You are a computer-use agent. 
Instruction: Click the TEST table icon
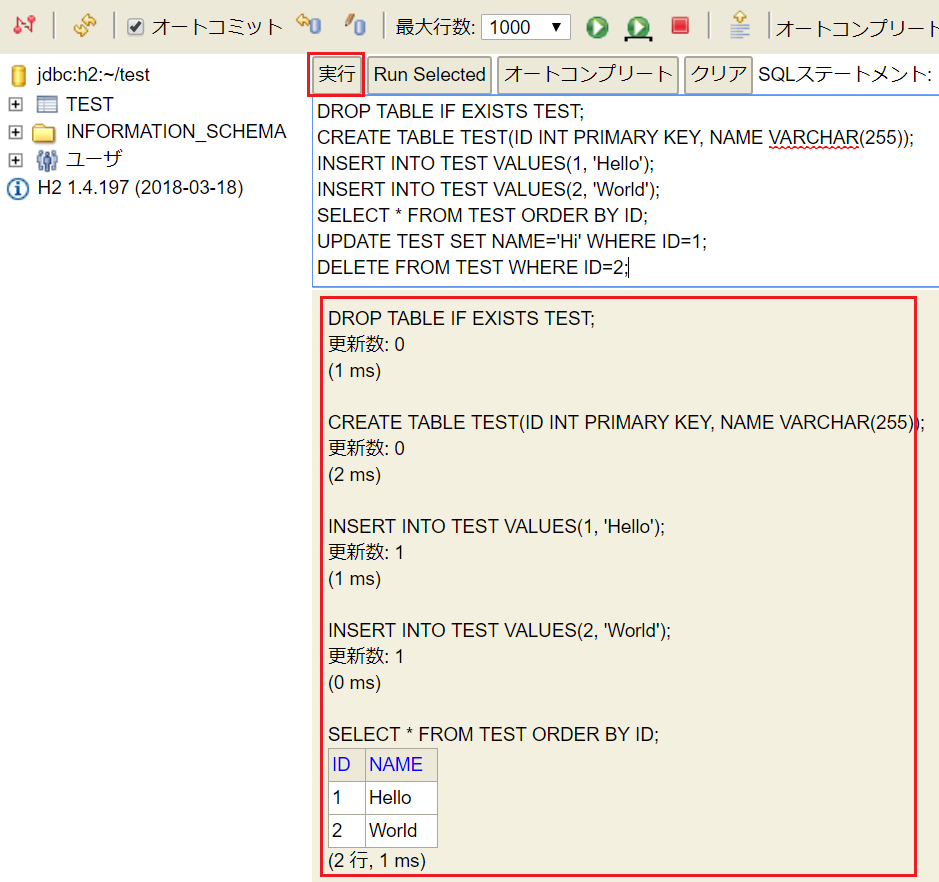(47, 104)
